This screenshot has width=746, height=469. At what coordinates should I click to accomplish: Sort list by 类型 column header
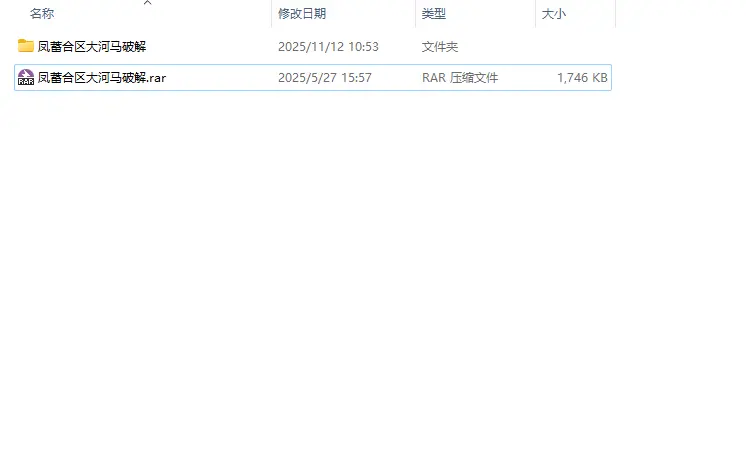click(434, 14)
